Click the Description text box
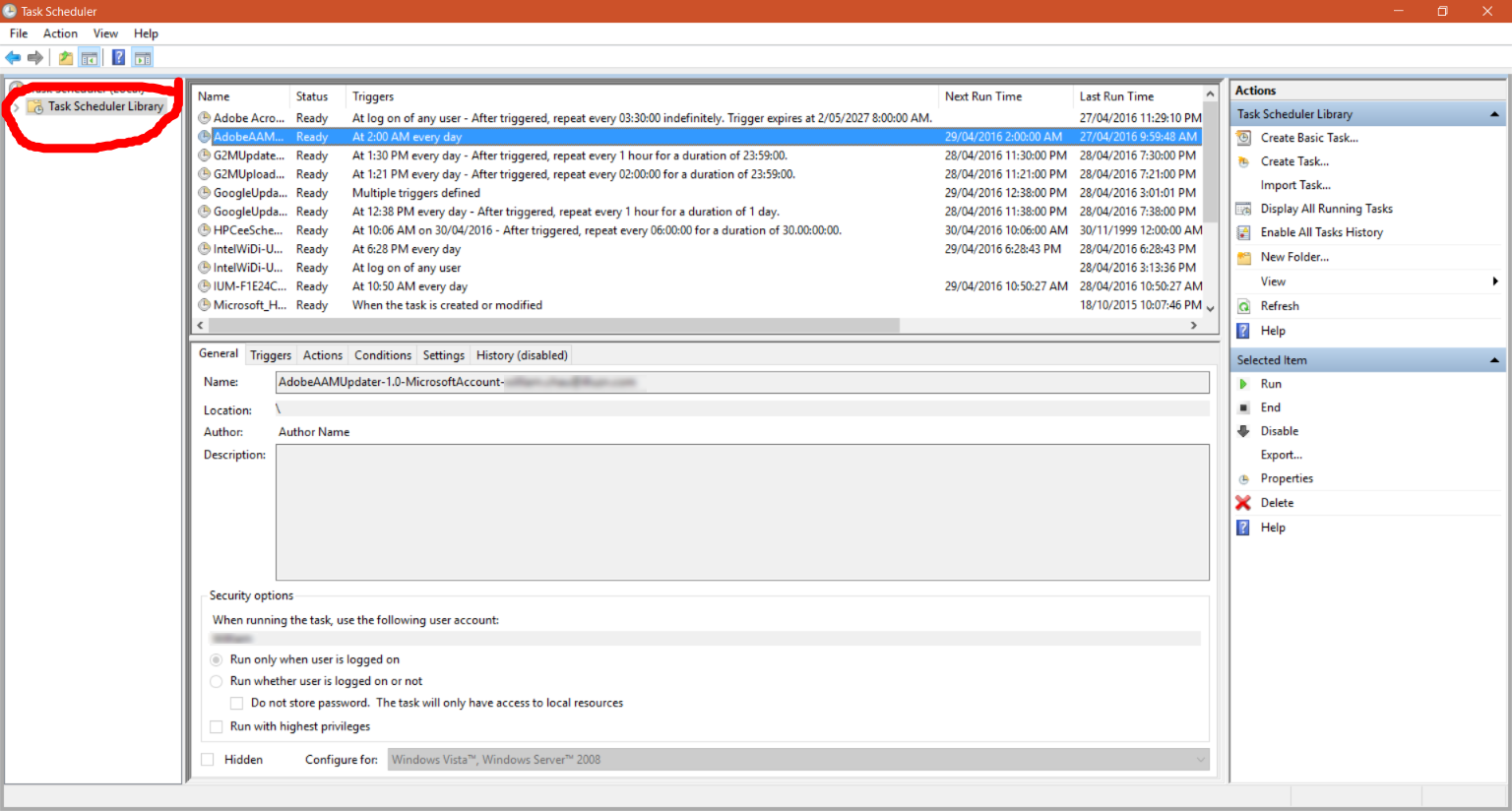Screen dimensions: 1512x811 (x=742, y=512)
